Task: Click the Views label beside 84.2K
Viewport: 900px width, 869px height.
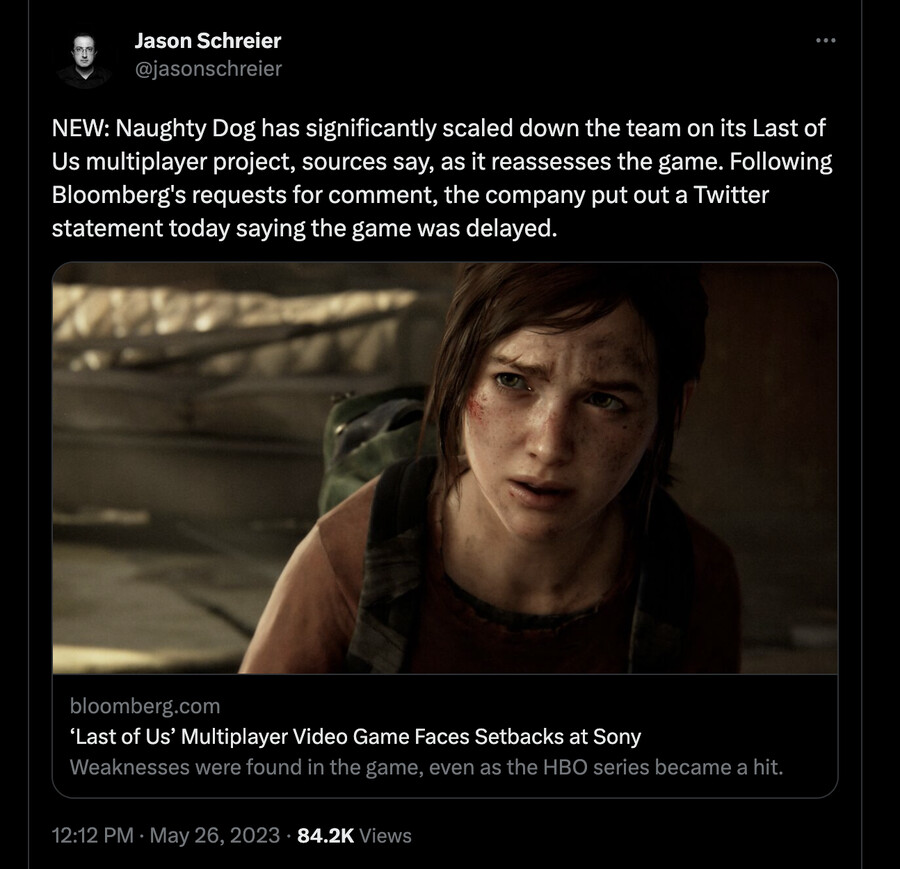Action: [385, 836]
